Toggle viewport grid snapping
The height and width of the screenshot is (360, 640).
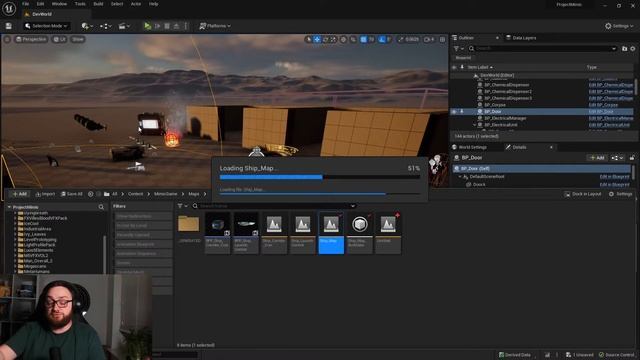(x=363, y=39)
